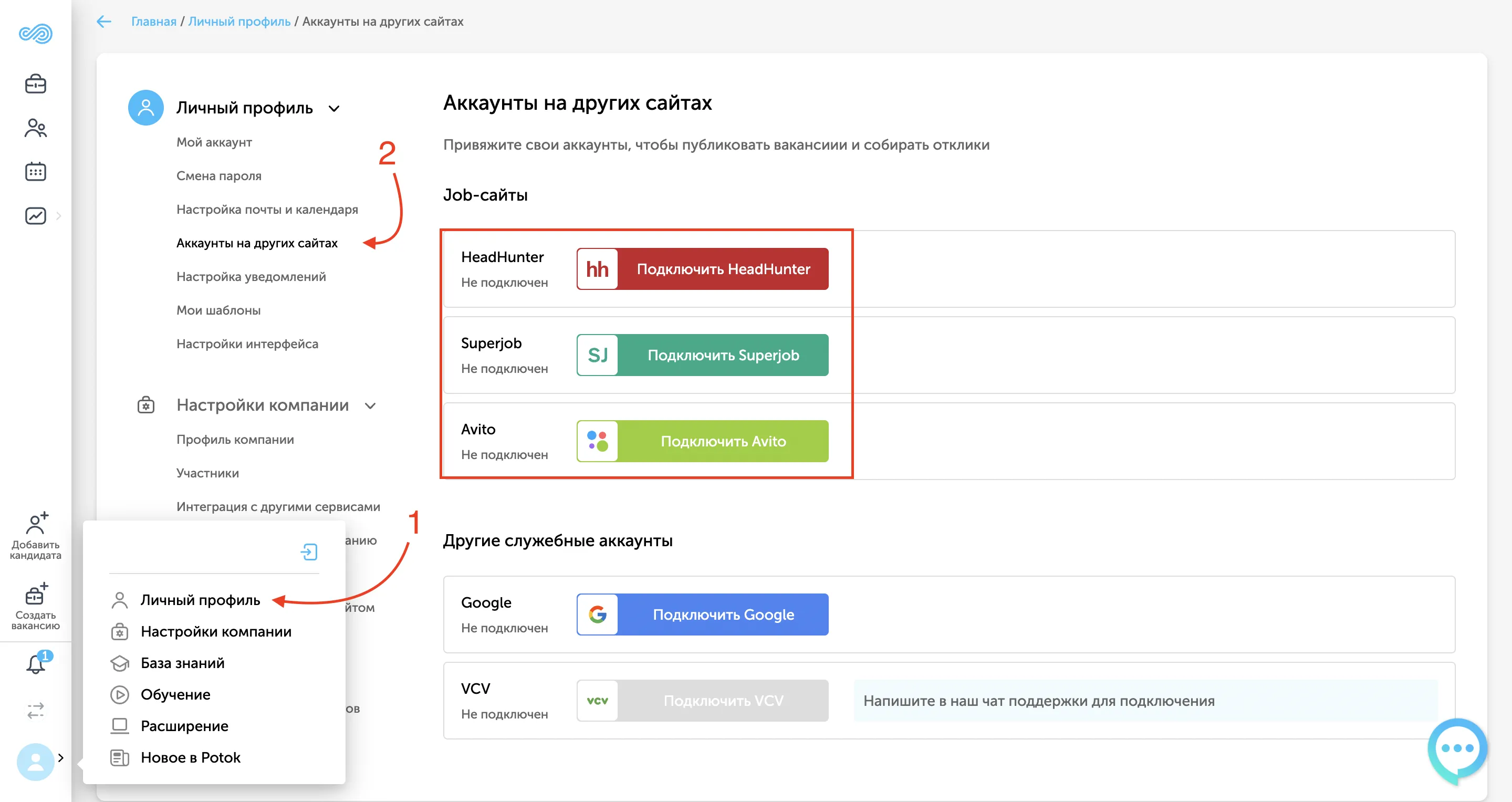Open the support chat bubble
This screenshot has height=802, width=1512.
click(1456, 750)
